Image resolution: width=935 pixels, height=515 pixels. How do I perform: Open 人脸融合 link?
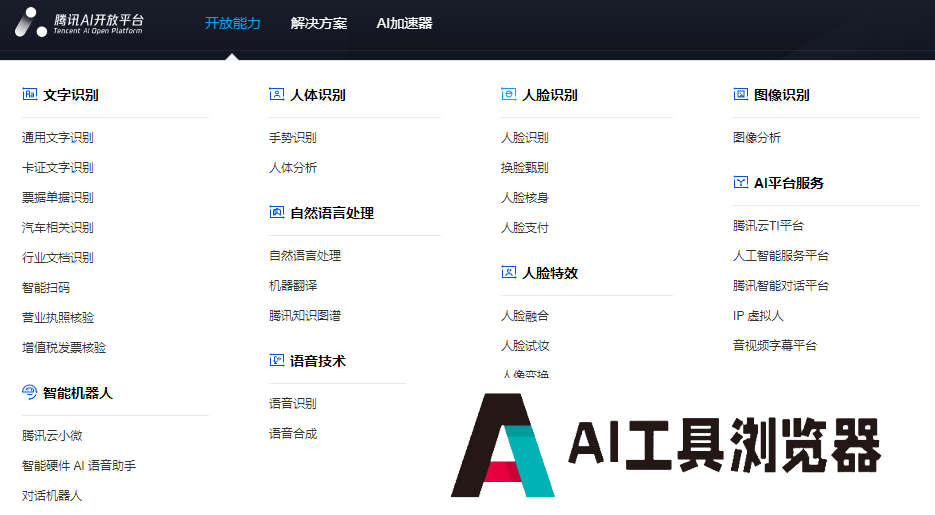[525, 316]
